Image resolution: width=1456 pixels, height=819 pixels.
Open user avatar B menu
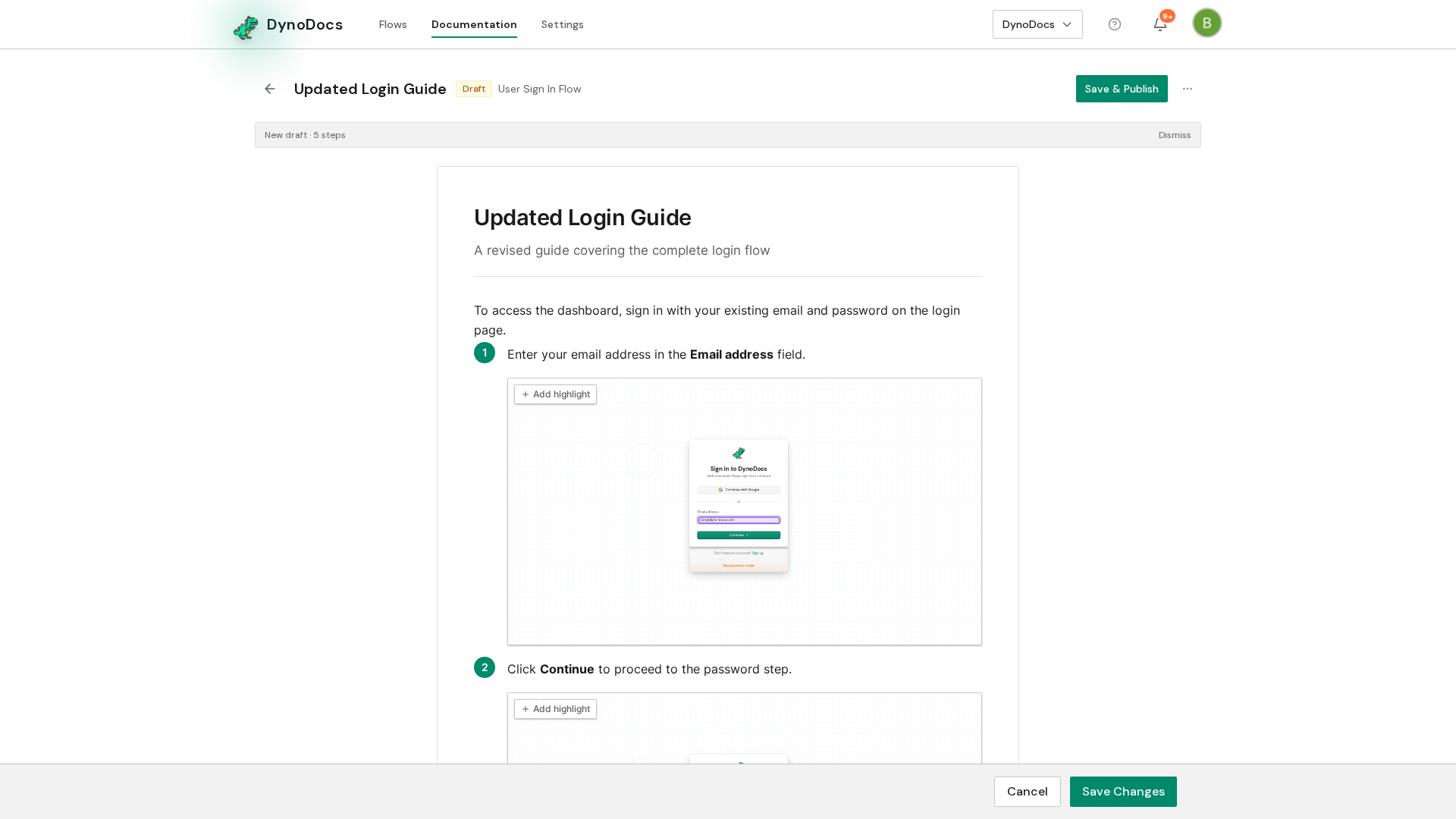[x=1207, y=23]
